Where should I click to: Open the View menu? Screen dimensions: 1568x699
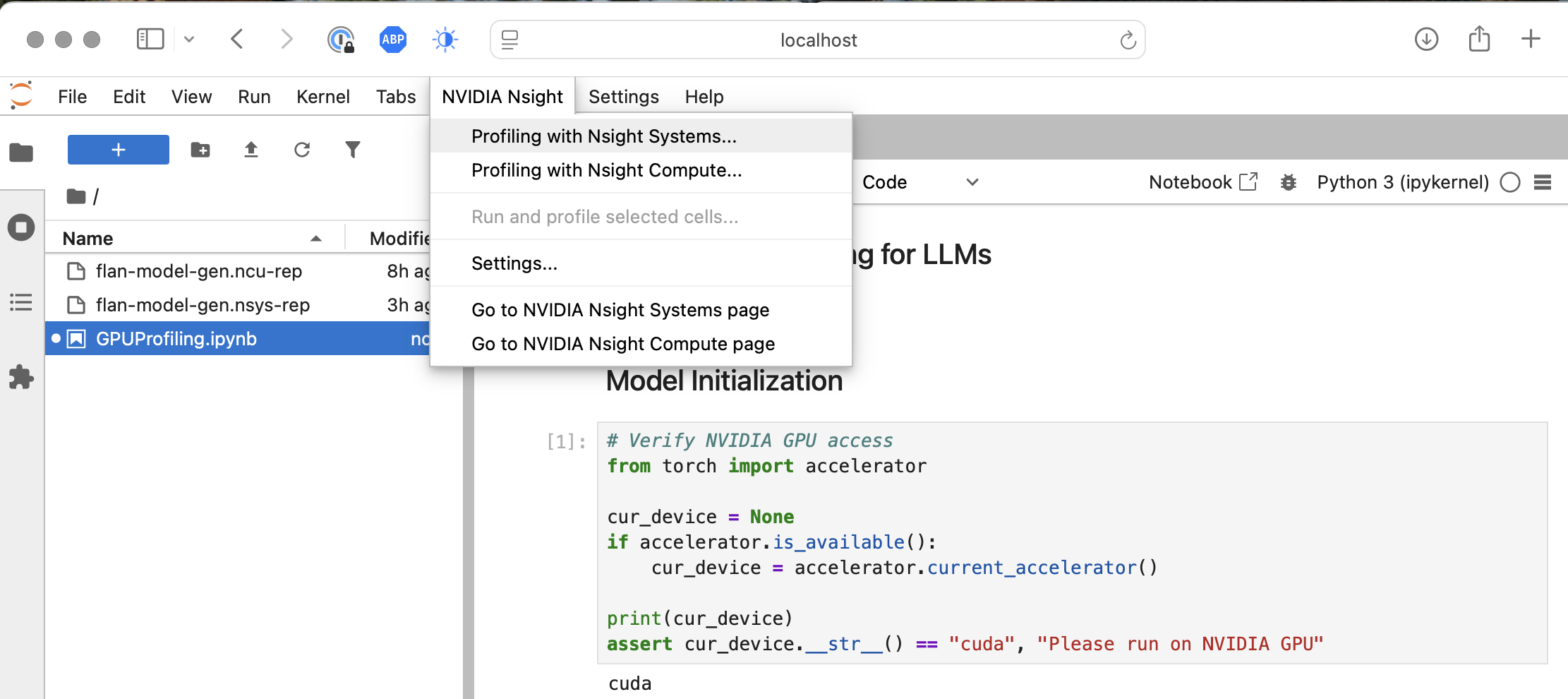(x=191, y=97)
